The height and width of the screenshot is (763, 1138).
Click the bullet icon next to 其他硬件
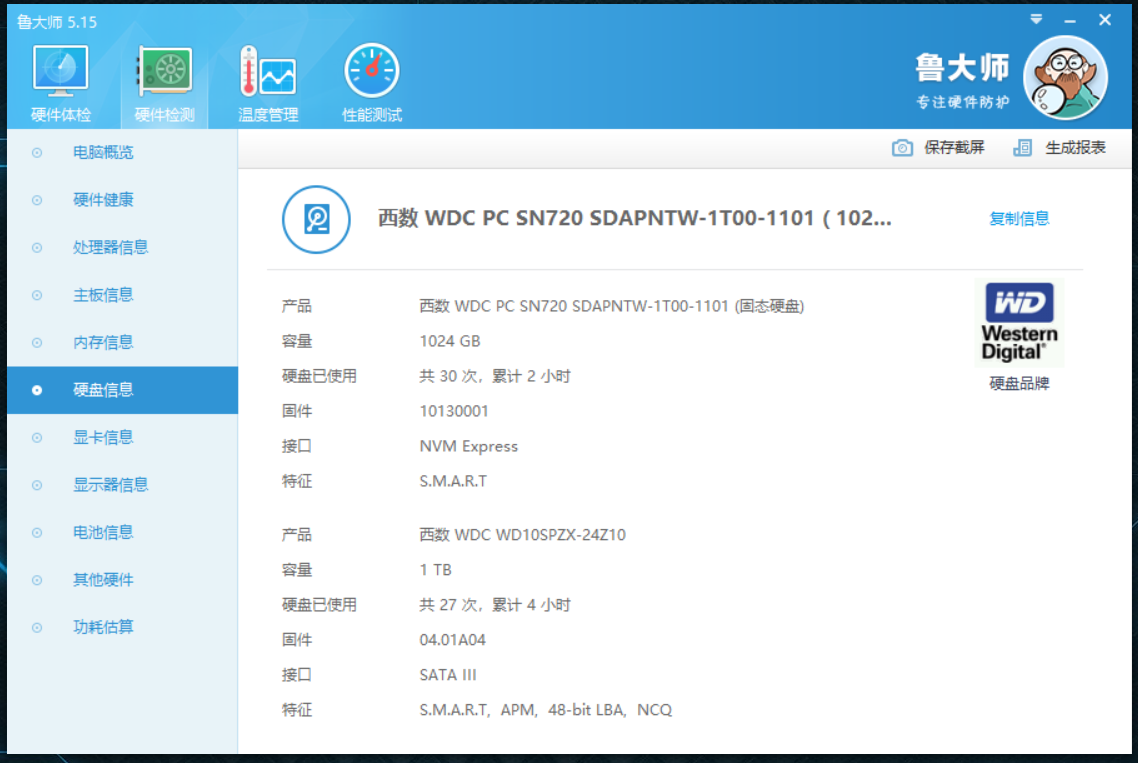[x=37, y=580]
